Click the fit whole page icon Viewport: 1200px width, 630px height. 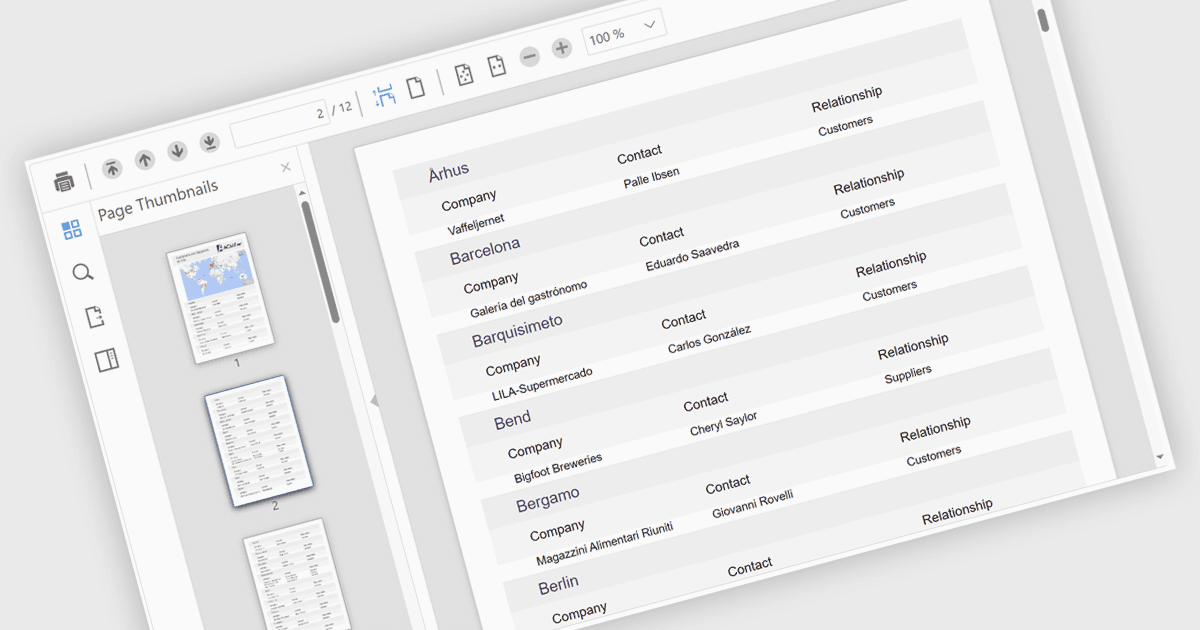[x=464, y=75]
